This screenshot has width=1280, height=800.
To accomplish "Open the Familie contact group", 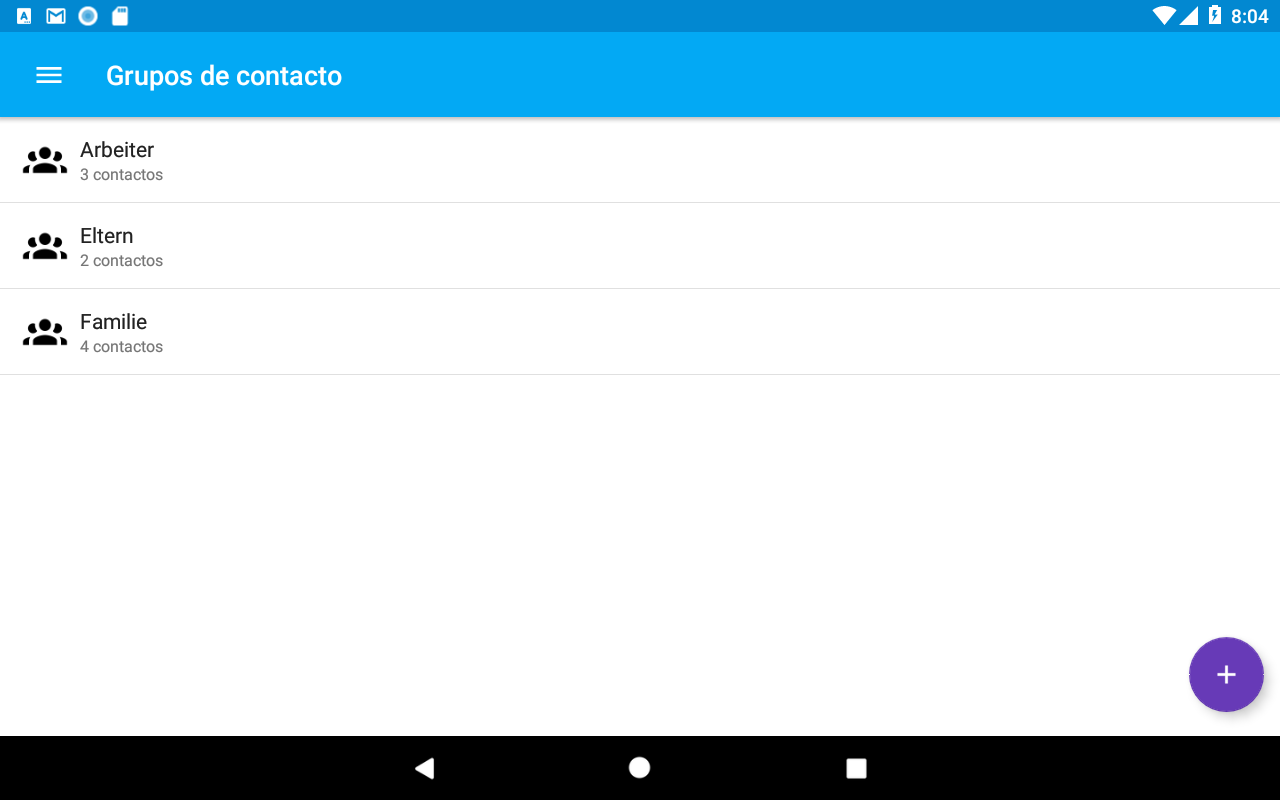I will 640,332.
